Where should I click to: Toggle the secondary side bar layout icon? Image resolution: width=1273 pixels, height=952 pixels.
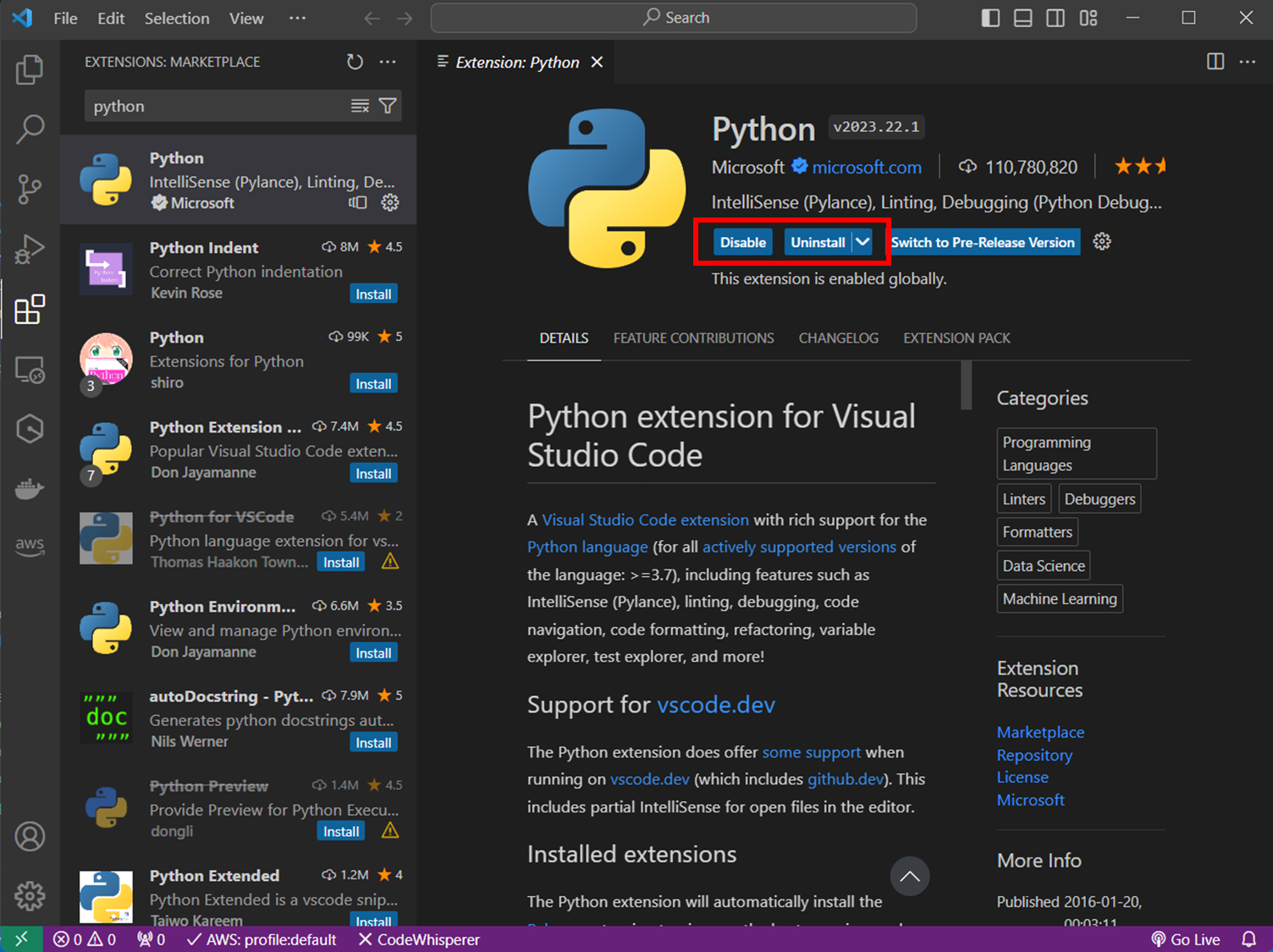[x=1055, y=18]
